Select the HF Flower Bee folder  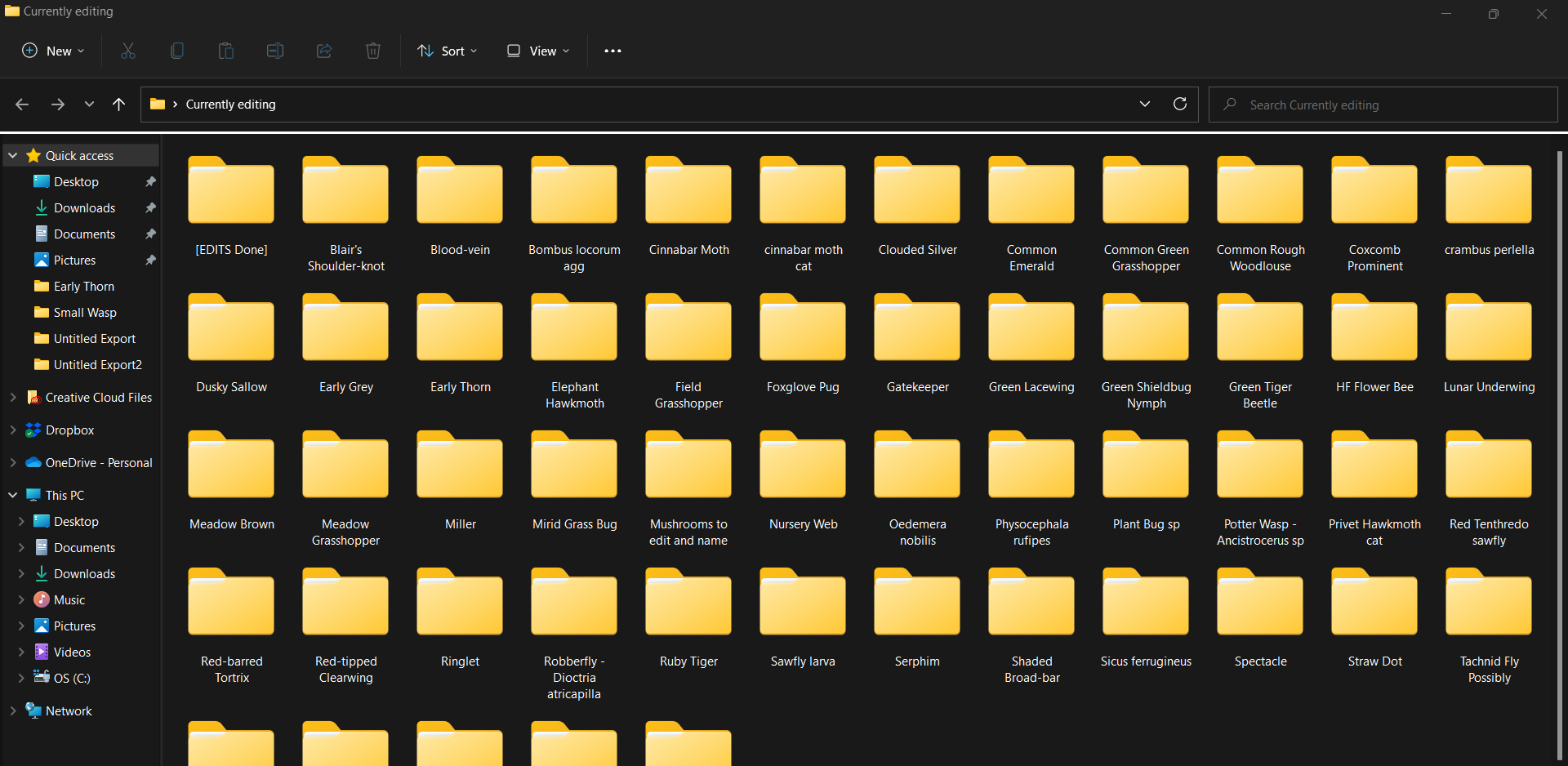pyautogui.click(x=1374, y=342)
